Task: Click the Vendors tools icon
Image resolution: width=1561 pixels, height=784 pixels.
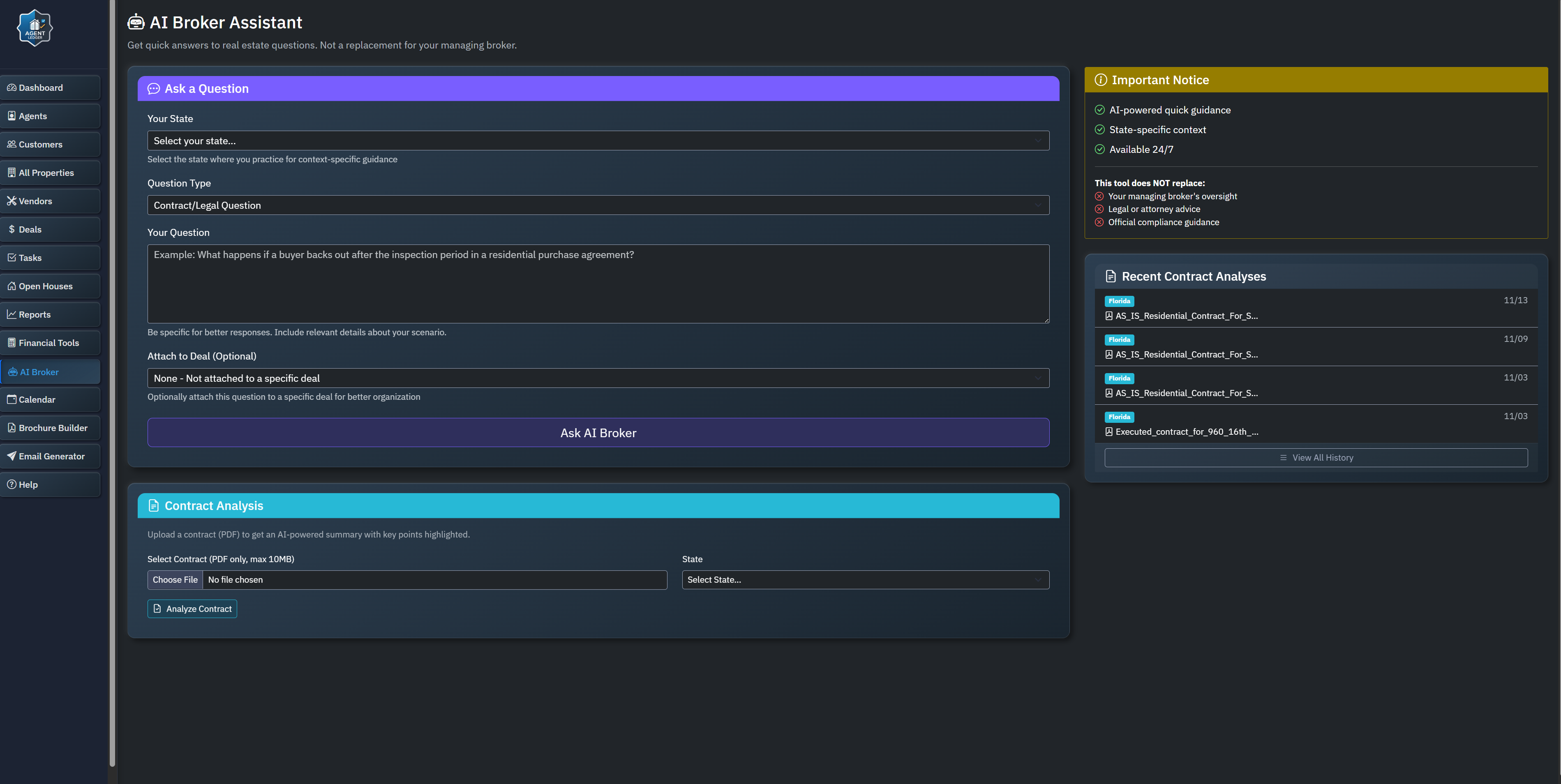Action: [x=12, y=201]
